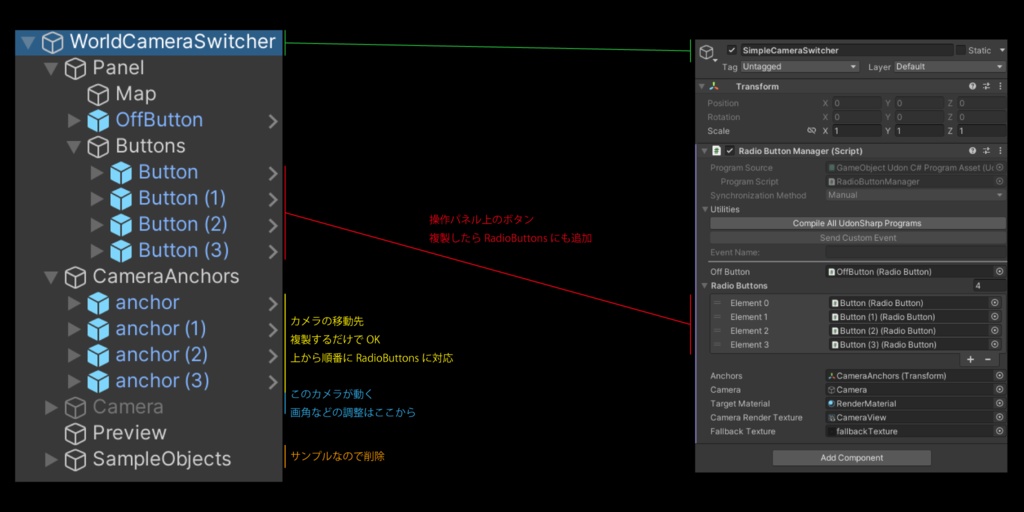Click the OffButton blue prefab icon
Image resolution: width=1024 pixels, height=512 pixels.
point(98,121)
